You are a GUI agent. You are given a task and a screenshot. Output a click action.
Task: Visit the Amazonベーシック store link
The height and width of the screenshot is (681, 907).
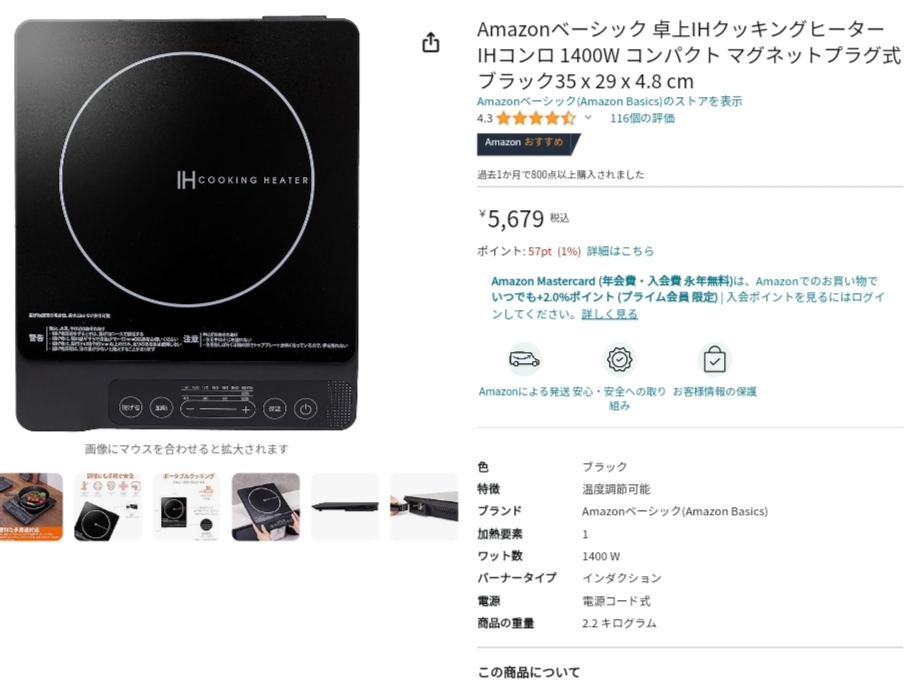tap(609, 101)
